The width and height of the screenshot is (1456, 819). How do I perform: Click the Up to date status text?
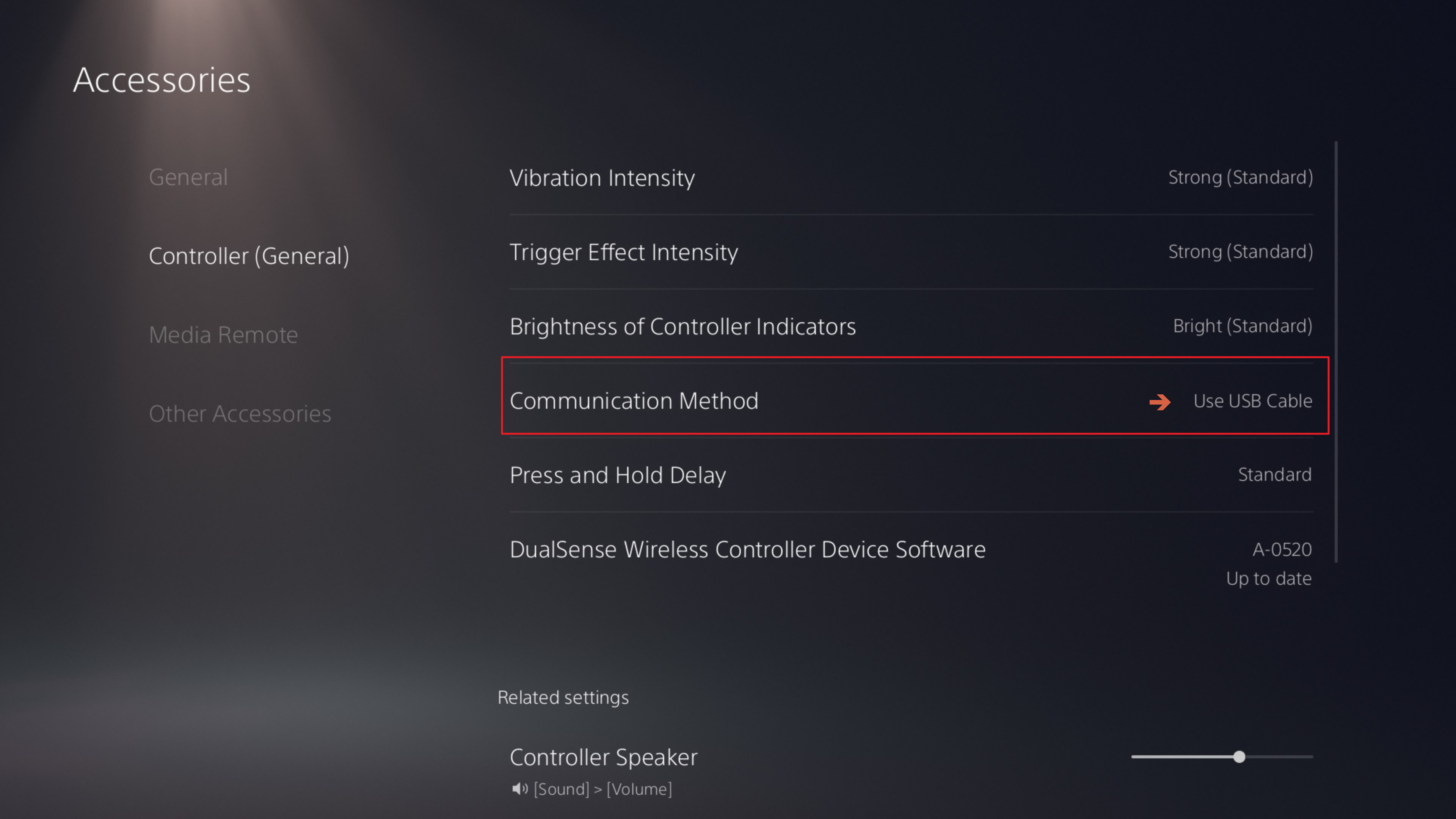click(x=1268, y=579)
